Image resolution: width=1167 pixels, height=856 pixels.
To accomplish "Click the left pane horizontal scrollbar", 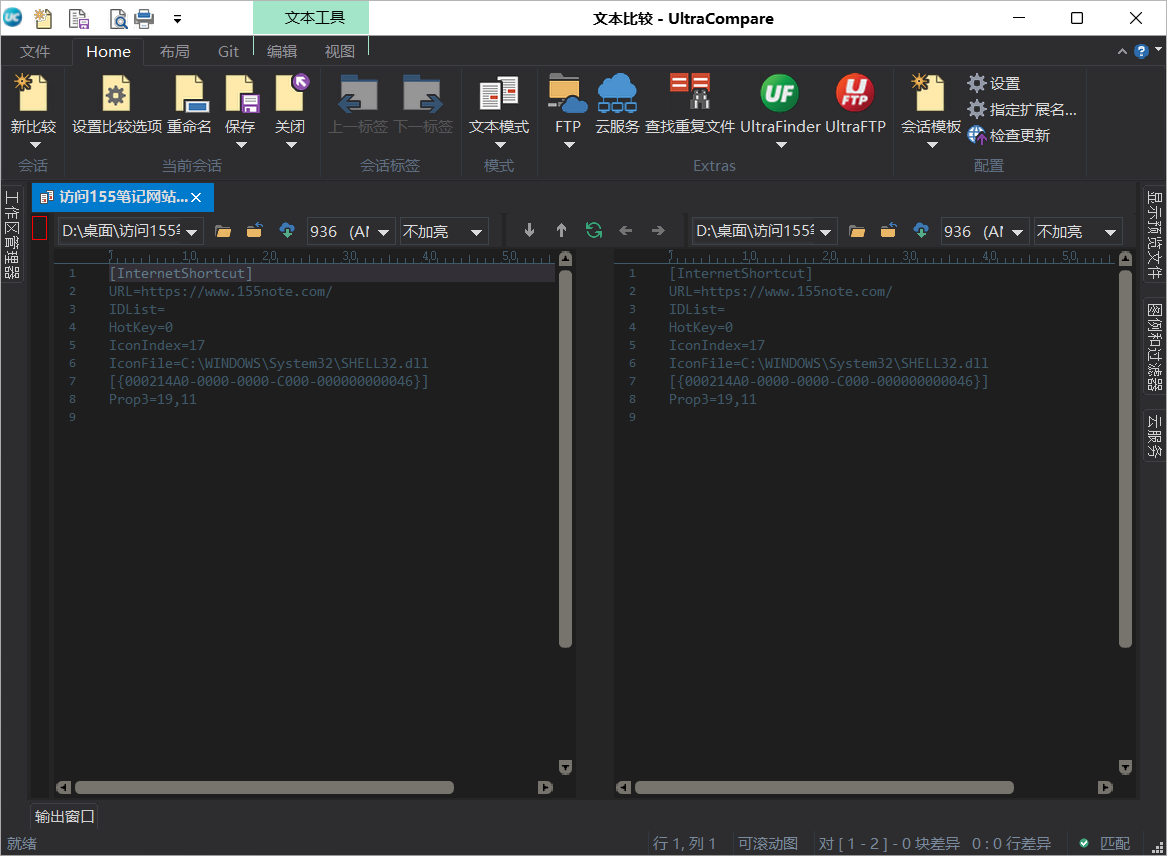I will point(264,788).
